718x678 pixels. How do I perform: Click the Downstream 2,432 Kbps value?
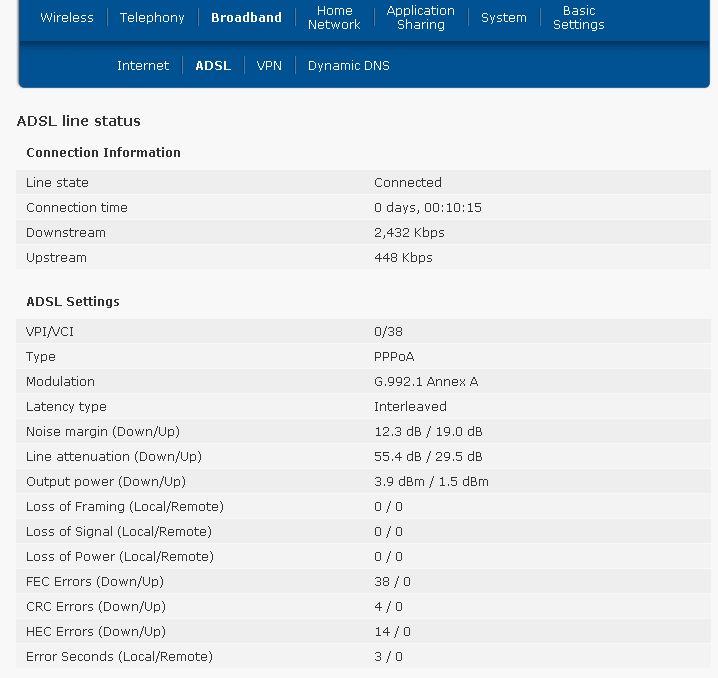(x=409, y=233)
